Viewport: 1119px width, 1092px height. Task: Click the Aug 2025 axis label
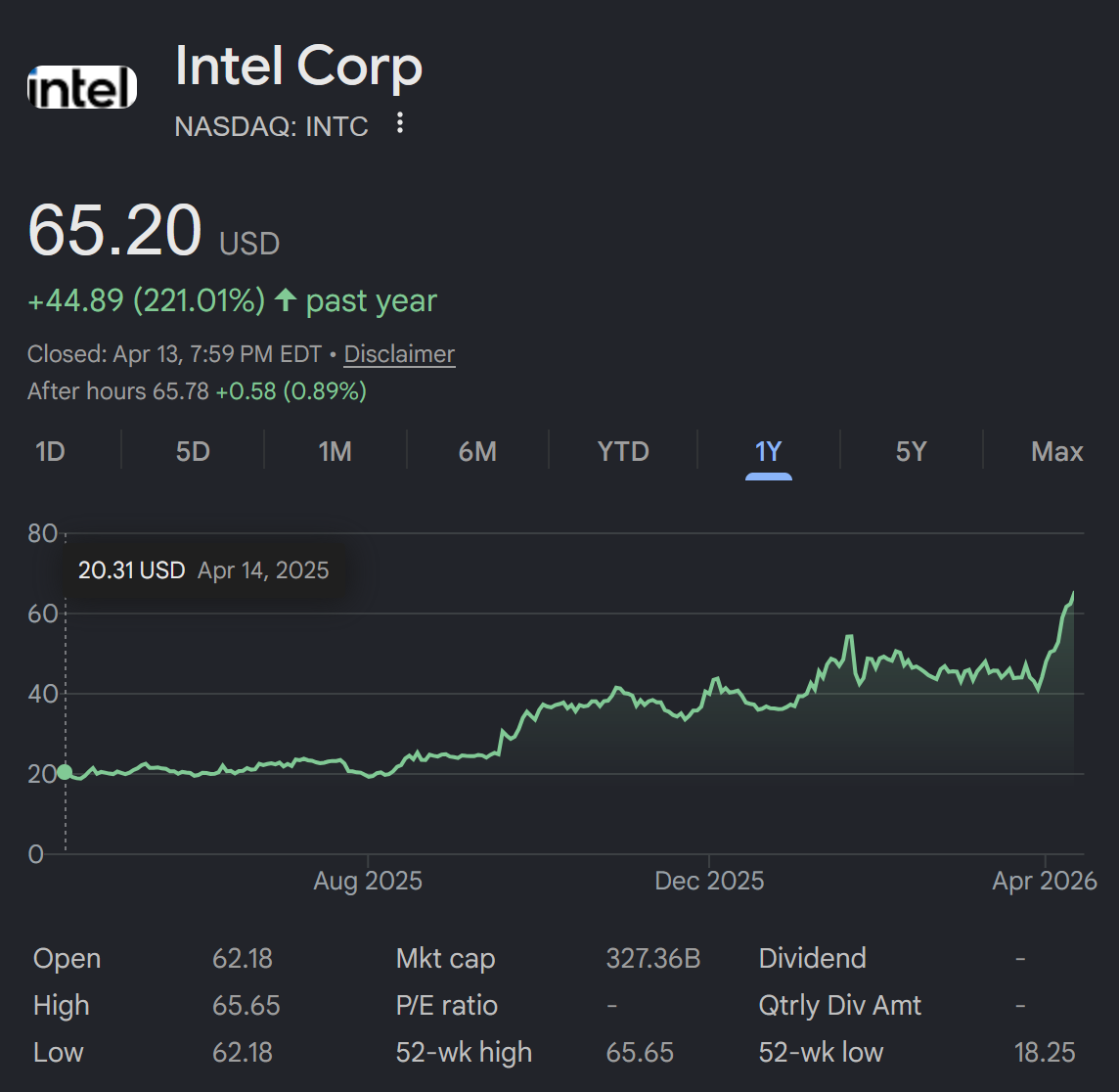[x=368, y=881]
